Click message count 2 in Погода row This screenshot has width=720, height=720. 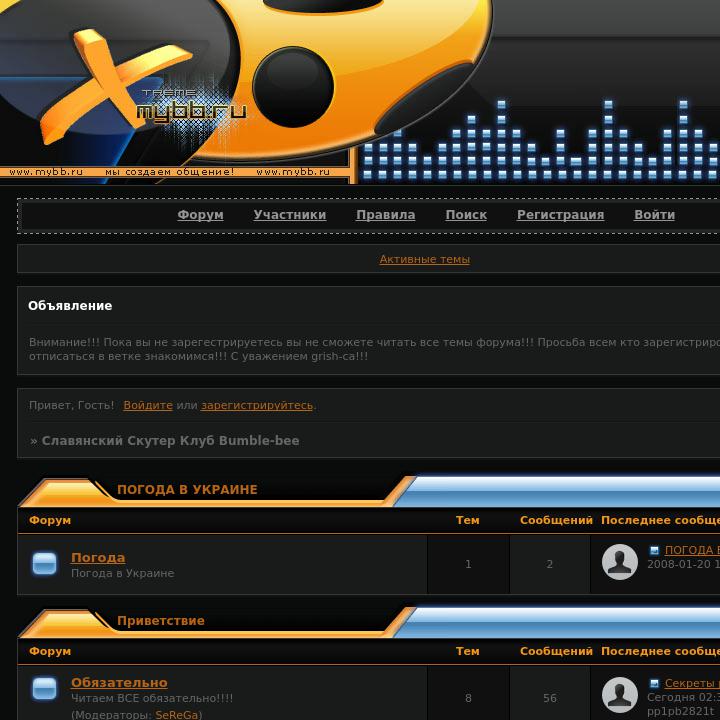pyautogui.click(x=550, y=564)
